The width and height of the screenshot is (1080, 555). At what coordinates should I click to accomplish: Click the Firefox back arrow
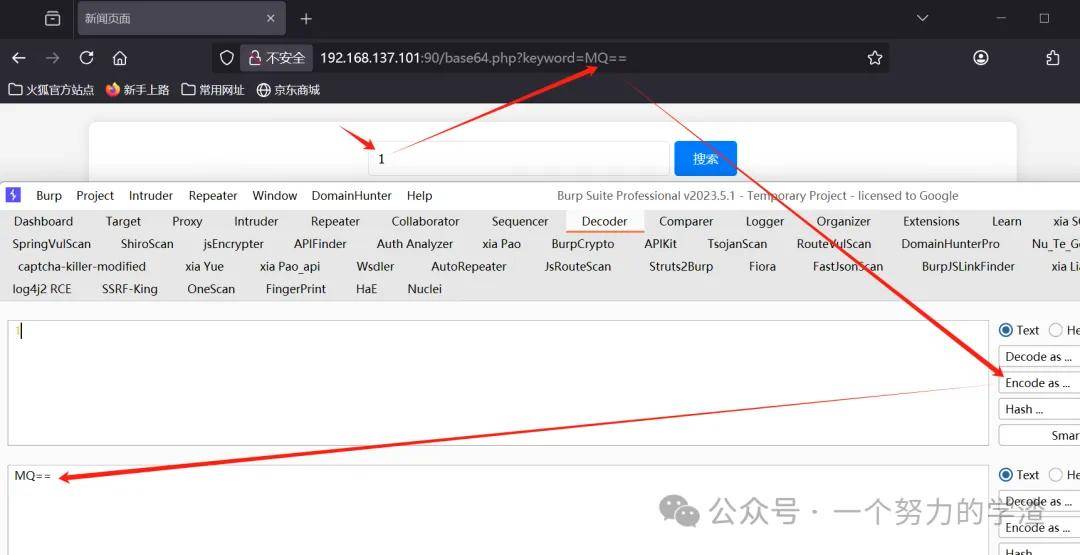[x=19, y=58]
